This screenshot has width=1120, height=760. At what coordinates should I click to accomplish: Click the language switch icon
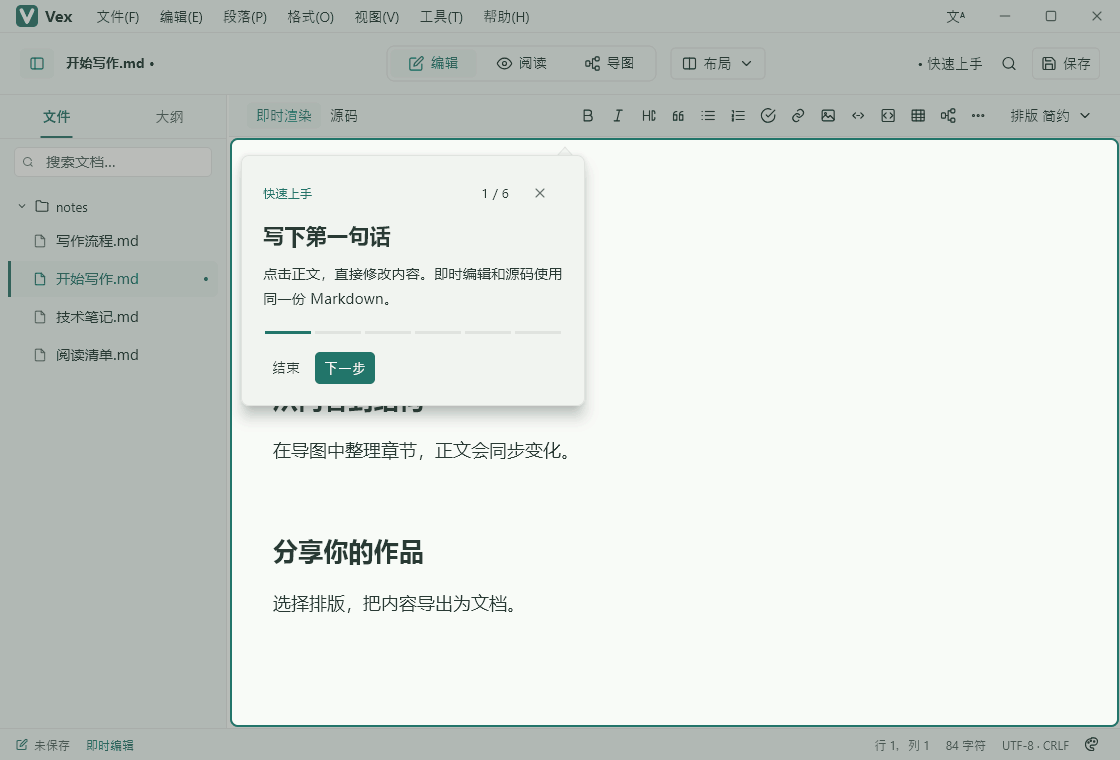(x=955, y=16)
